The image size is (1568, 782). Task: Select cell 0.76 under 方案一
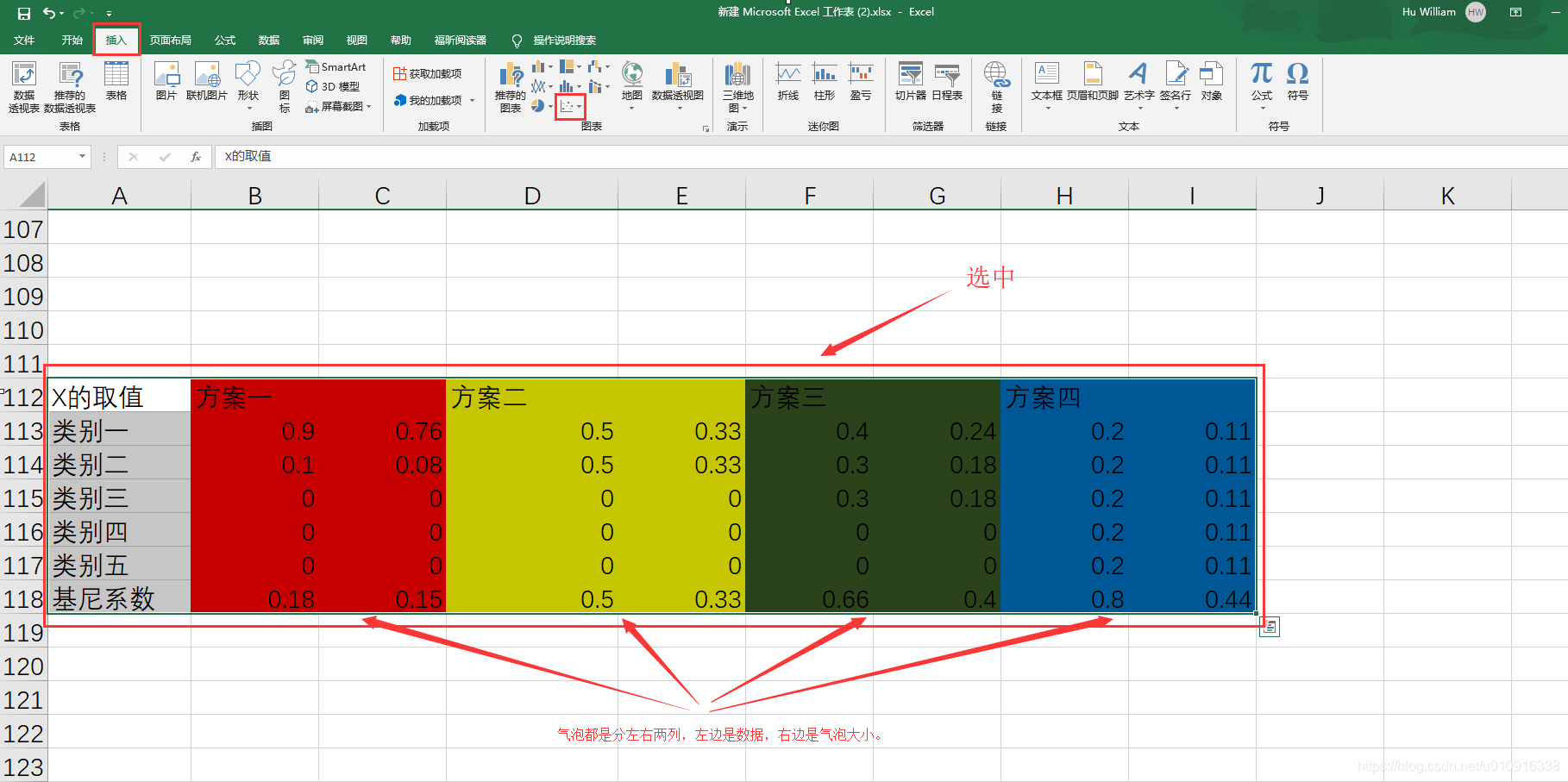click(383, 430)
